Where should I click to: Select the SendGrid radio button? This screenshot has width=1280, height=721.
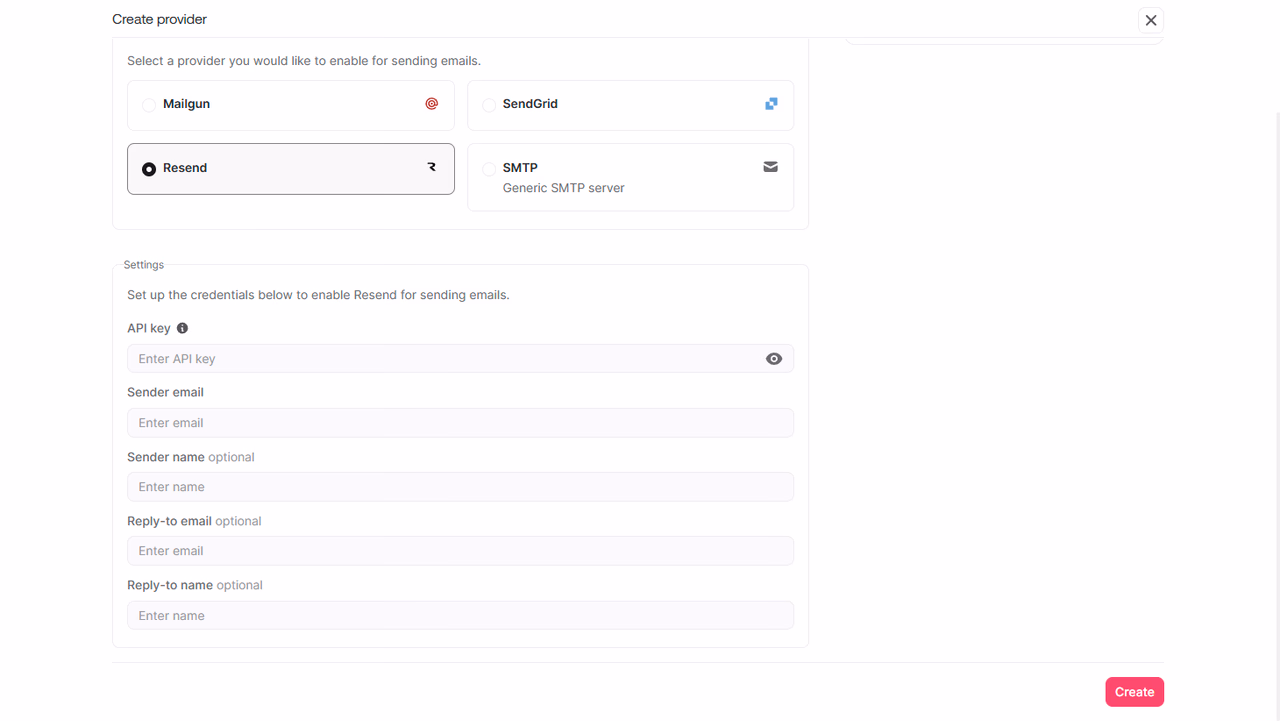[489, 105]
